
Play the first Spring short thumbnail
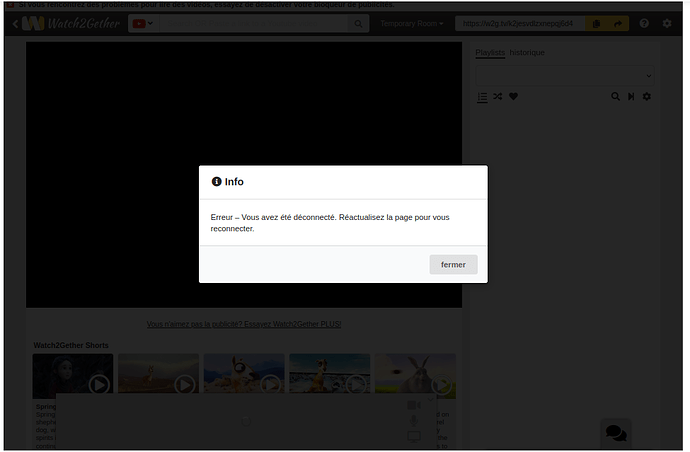pyautogui.click(x=73, y=376)
